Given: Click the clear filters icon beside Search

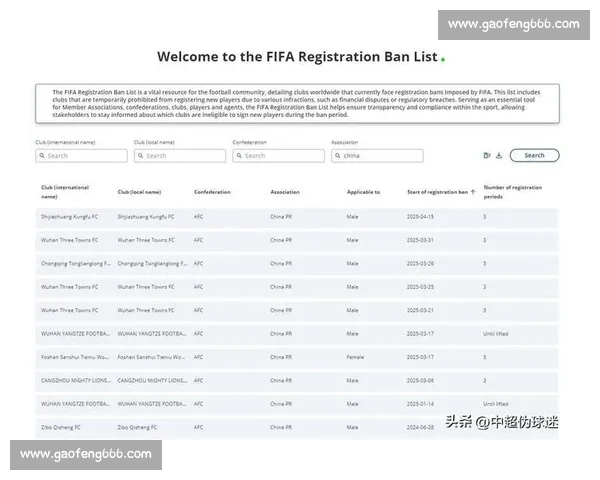Looking at the screenshot, I should tap(487, 155).
